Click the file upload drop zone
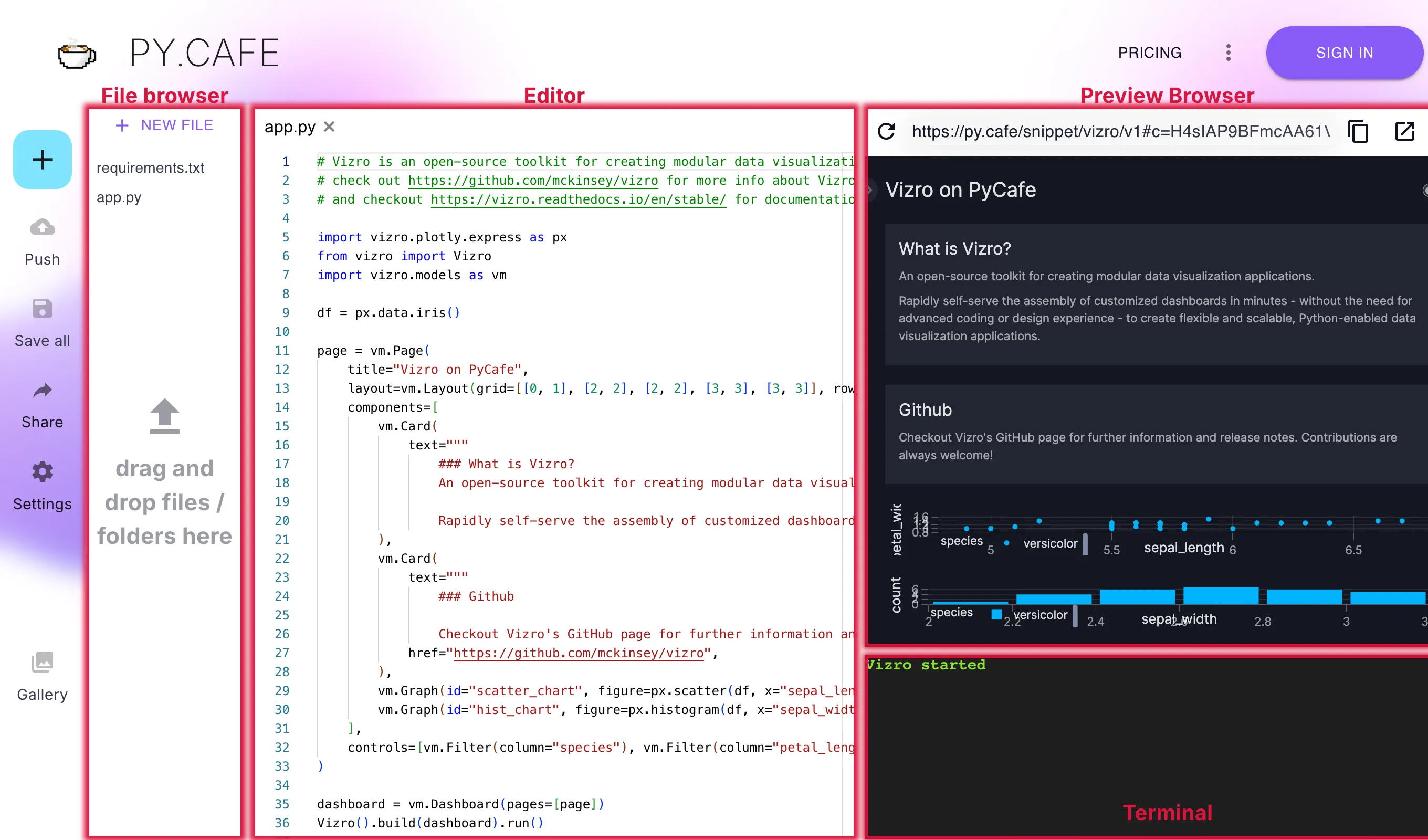Screen dimensions: 1428x840 coord(164,471)
